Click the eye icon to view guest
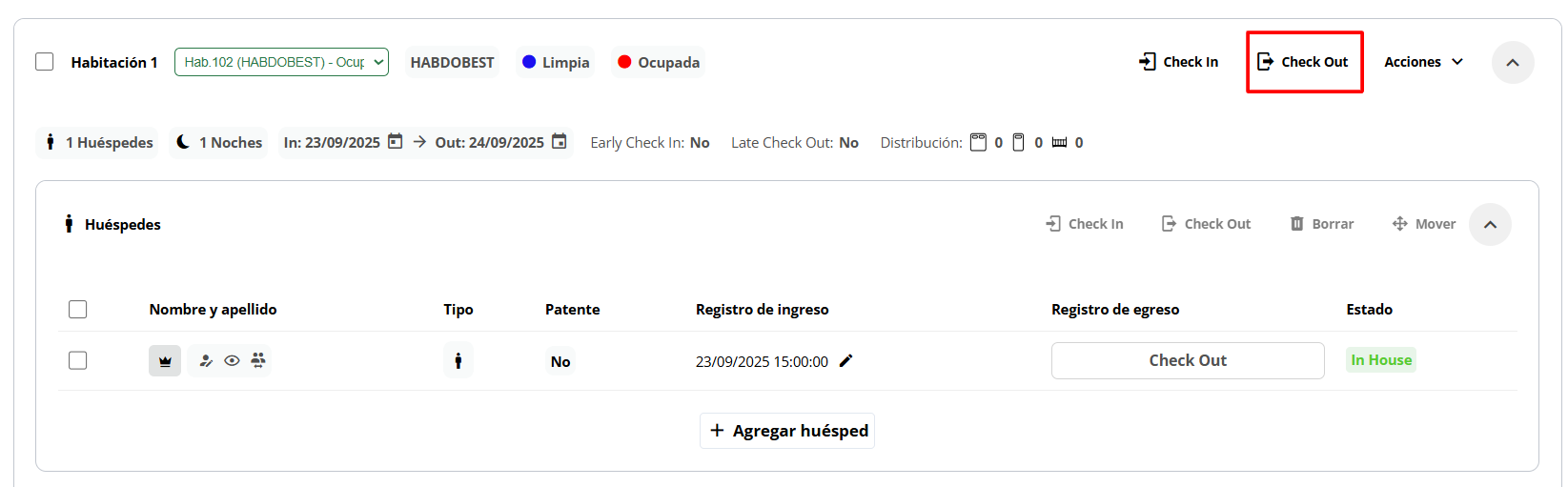 [x=232, y=360]
